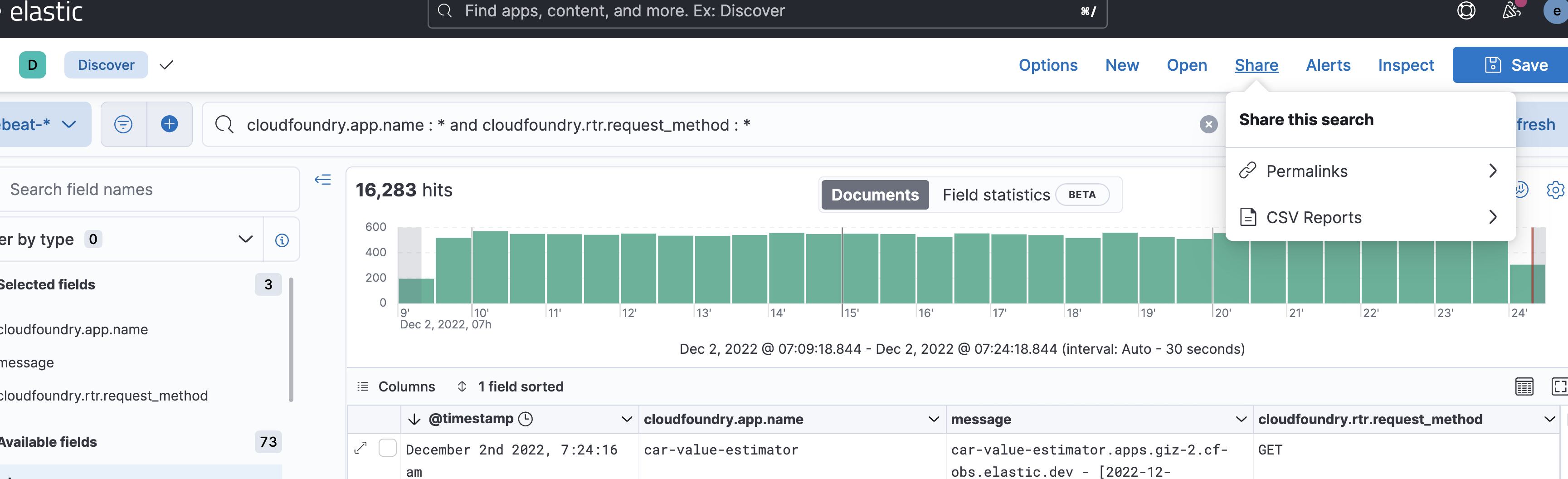Viewport: 1568px width, 479px height.
Task: Open the newsfeed icon in header
Action: [x=1511, y=10]
